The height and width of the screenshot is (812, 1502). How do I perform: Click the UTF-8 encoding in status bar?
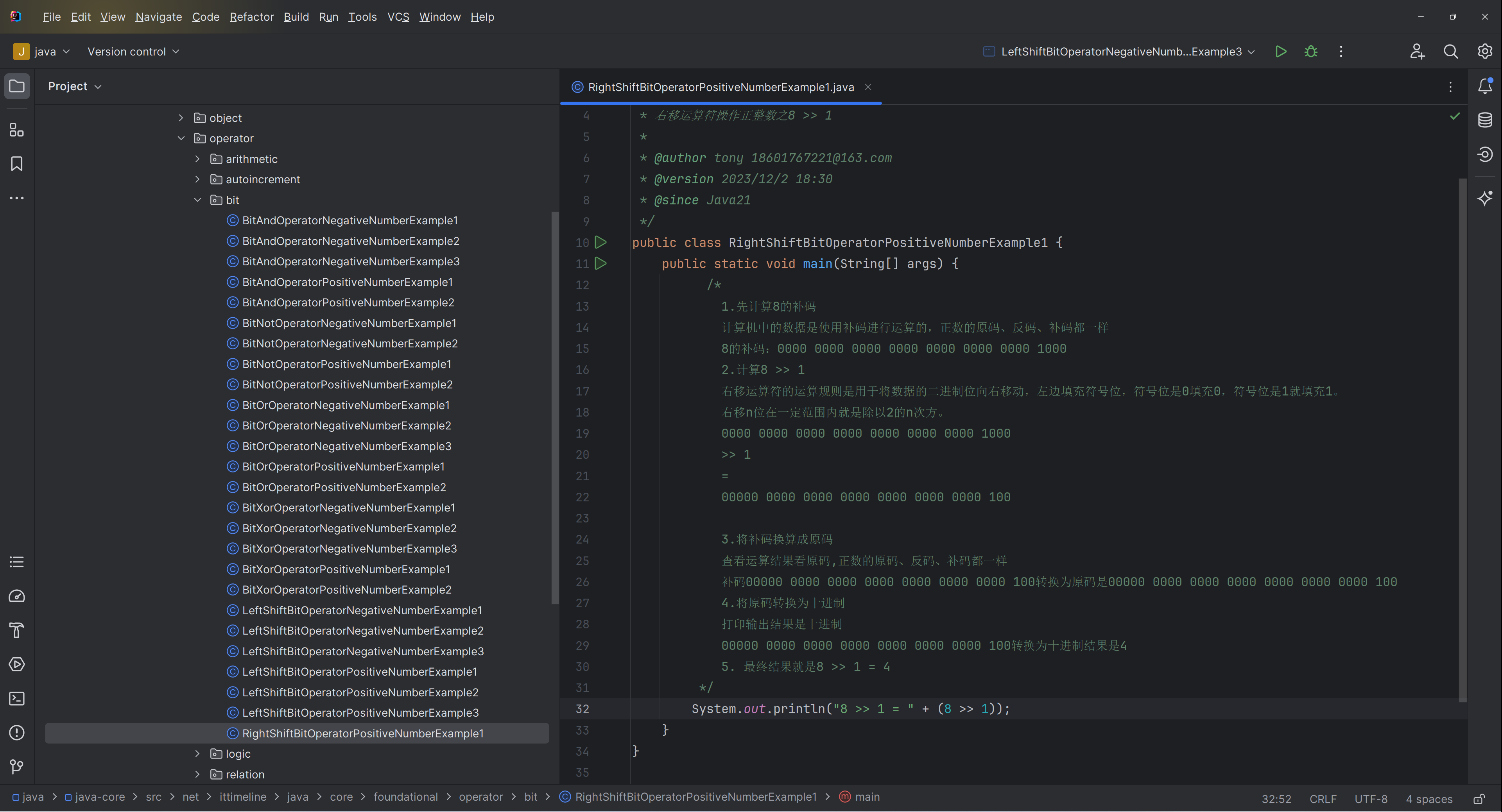pos(1371,799)
